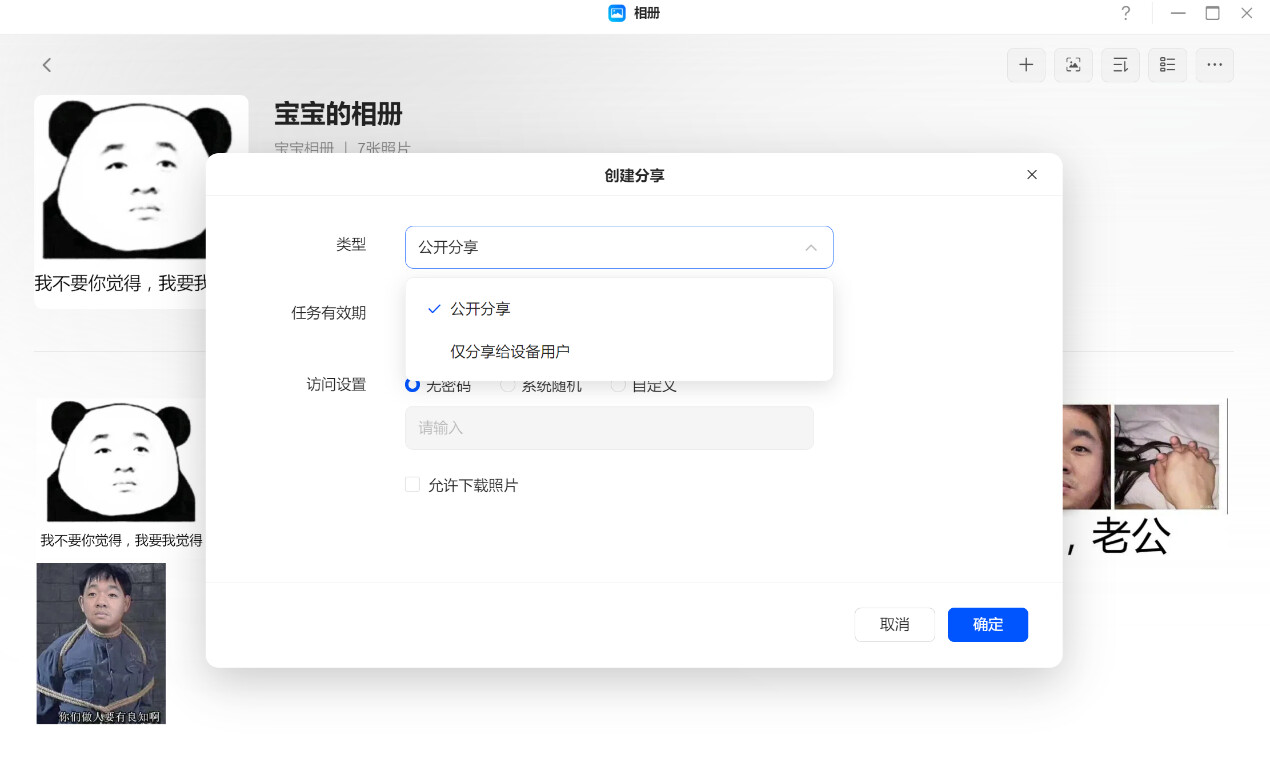Open the tied-up man photo thumbnail
This screenshot has height=778, width=1270.
pos(101,643)
